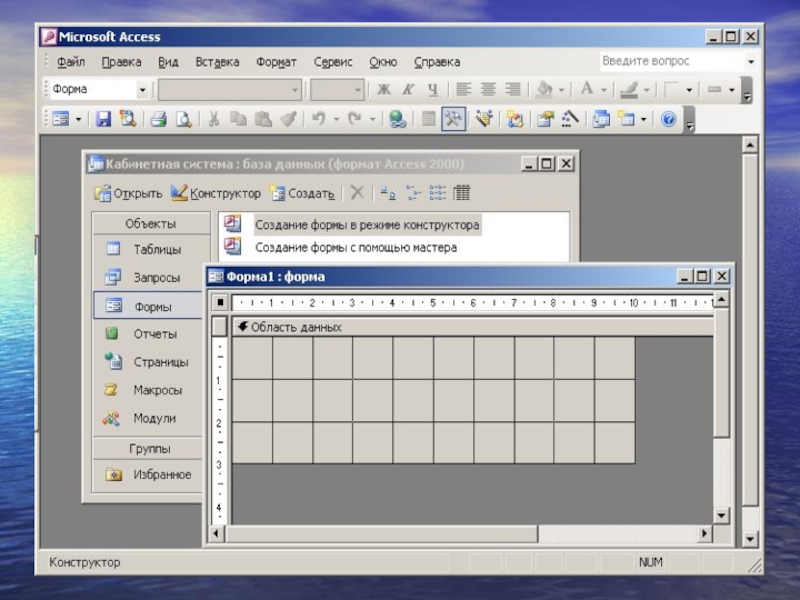Click 'Создание формы с помощью мастера'
Viewport: 800px width, 600px height.
356,247
